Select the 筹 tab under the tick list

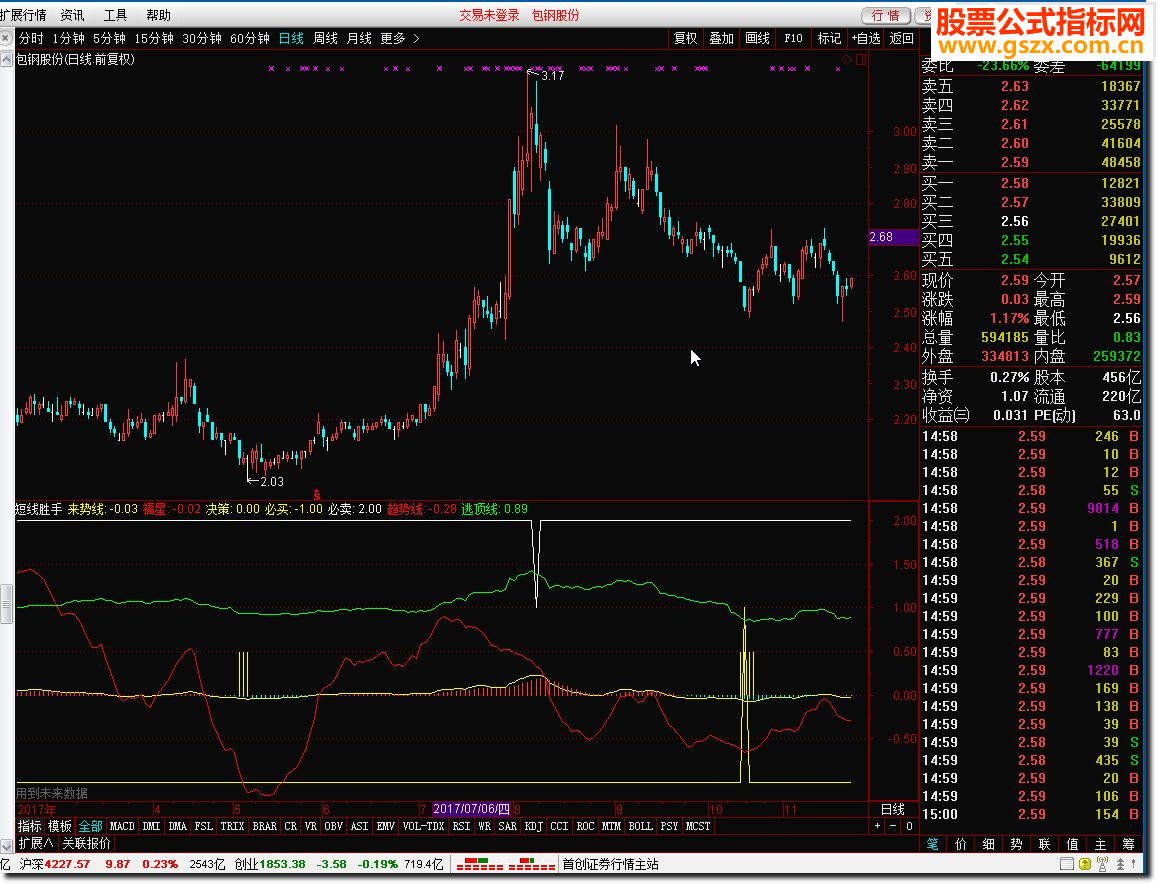1128,844
